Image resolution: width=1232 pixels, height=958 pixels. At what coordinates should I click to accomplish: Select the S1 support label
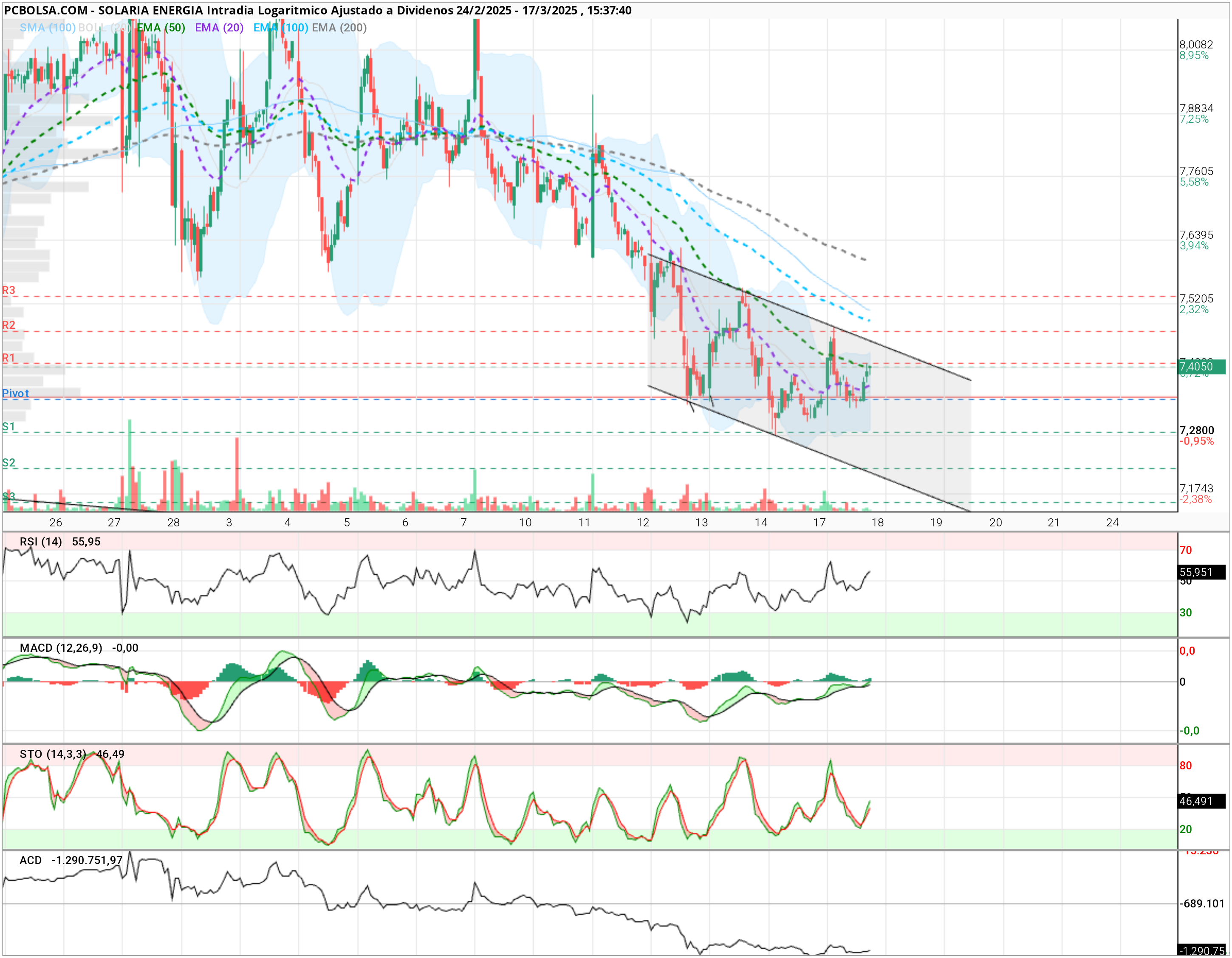tap(8, 427)
